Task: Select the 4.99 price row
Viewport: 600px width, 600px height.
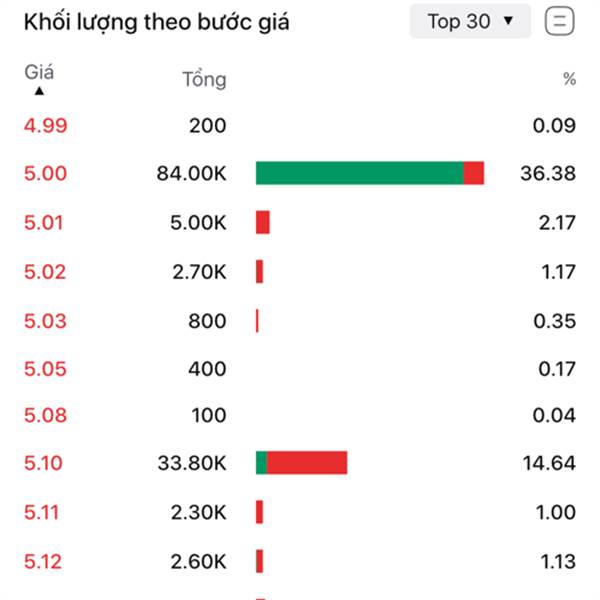Action: (300, 126)
